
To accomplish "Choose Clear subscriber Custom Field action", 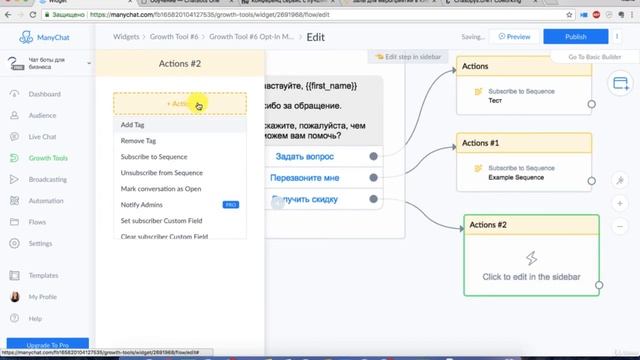I will point(180,235).
